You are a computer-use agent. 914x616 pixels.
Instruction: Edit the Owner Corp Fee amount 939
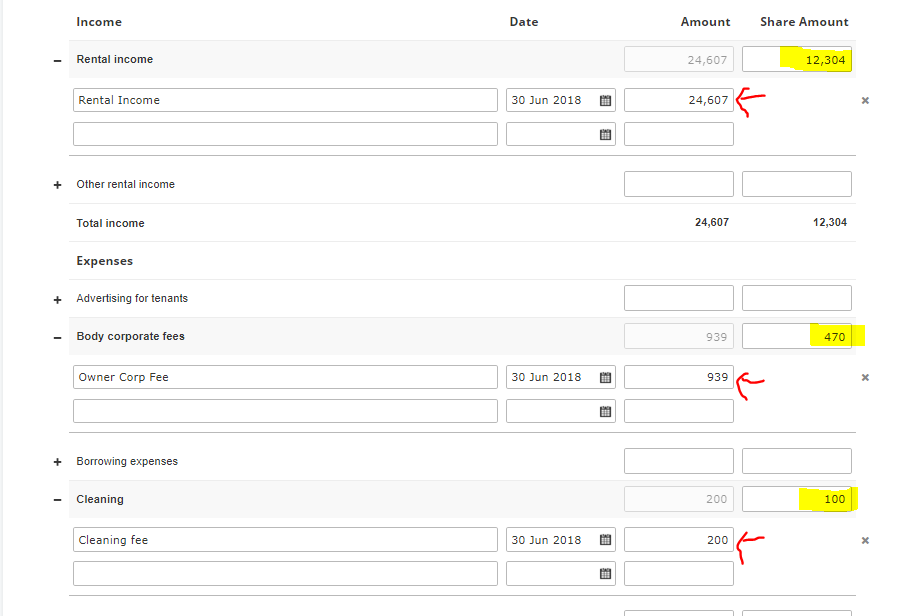pyautogui.click(x=679, y=377)
